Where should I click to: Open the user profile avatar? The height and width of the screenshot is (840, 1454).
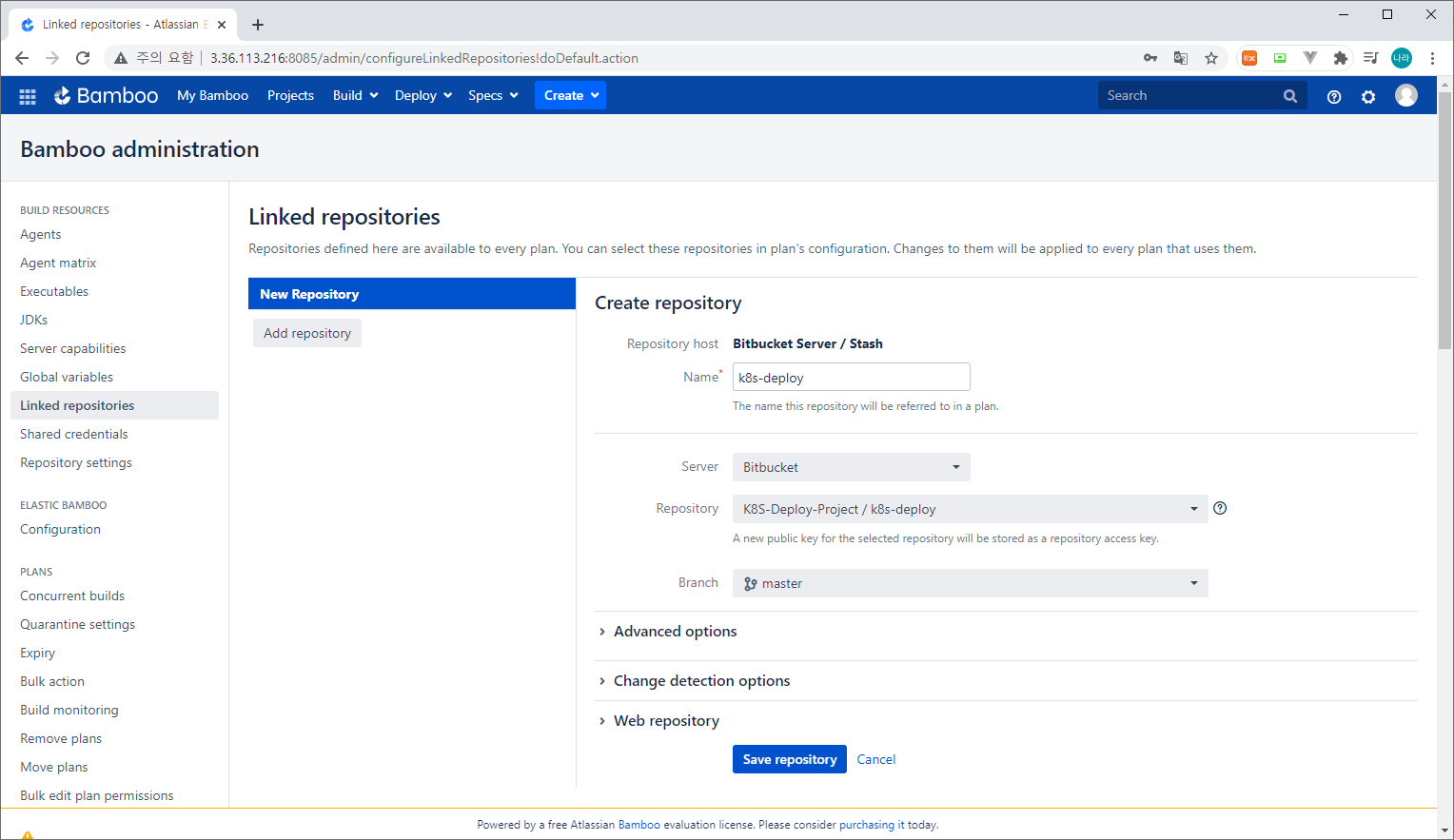1406,95
